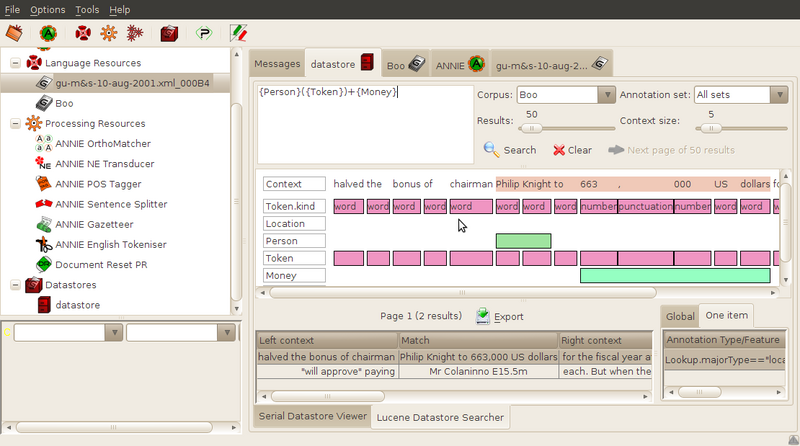Screen dimensions: 800x446
Task: Select ANNIE OrthoMatcher resource
Action: point(103,144)
